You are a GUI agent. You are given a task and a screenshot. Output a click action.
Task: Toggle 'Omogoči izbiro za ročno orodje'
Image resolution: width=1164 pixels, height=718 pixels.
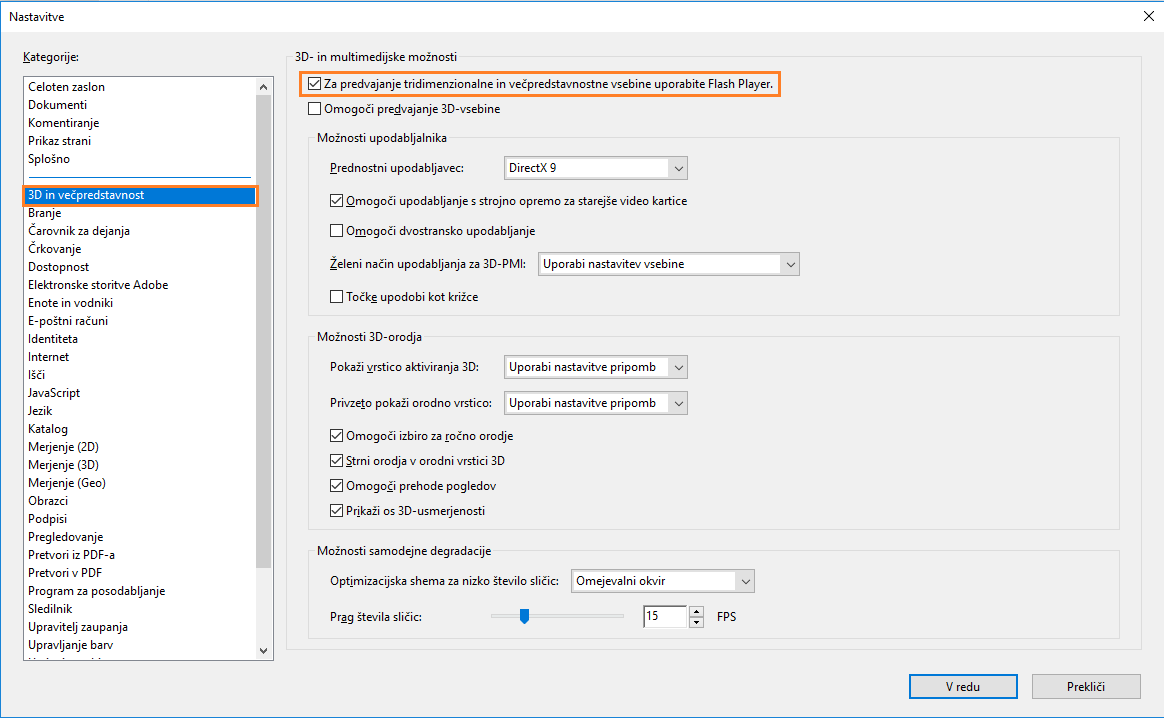(336, 436)
